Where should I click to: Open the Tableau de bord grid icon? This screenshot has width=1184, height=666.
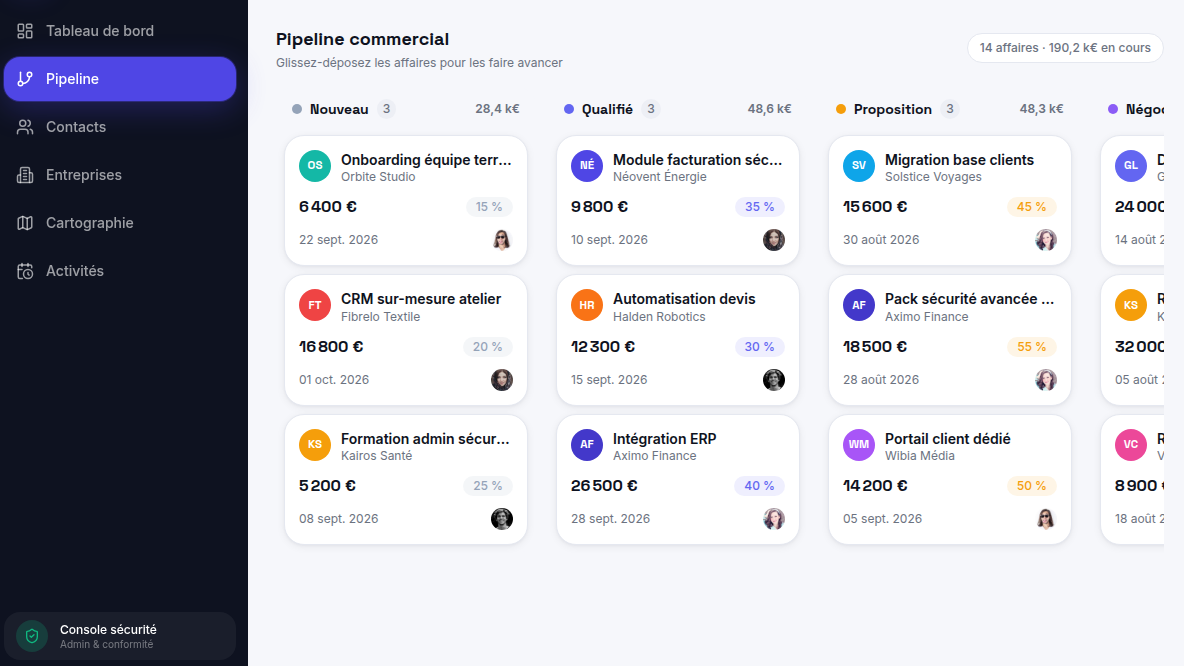(25, 31)
